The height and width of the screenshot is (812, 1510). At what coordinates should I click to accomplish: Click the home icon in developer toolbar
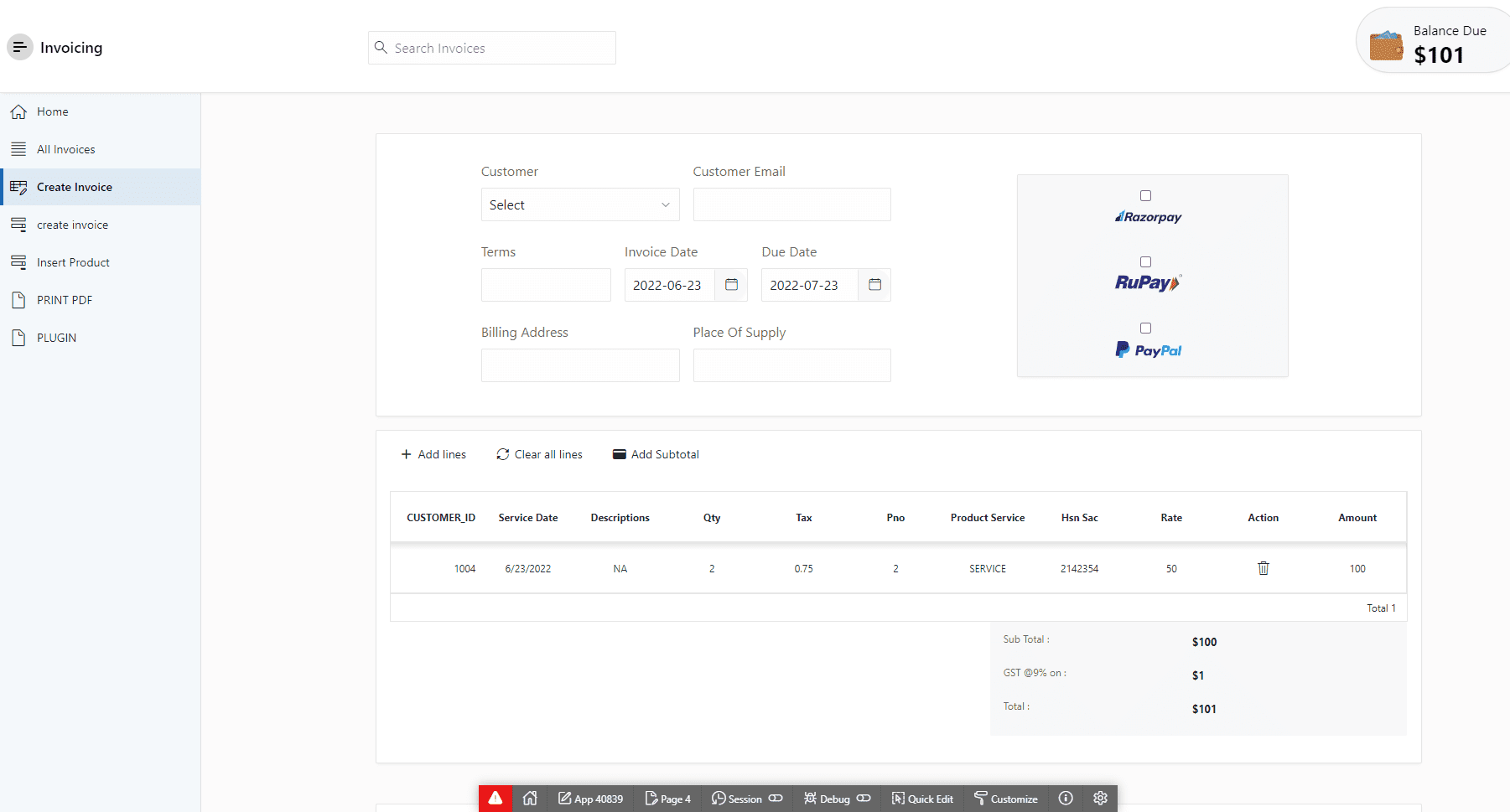530,799
